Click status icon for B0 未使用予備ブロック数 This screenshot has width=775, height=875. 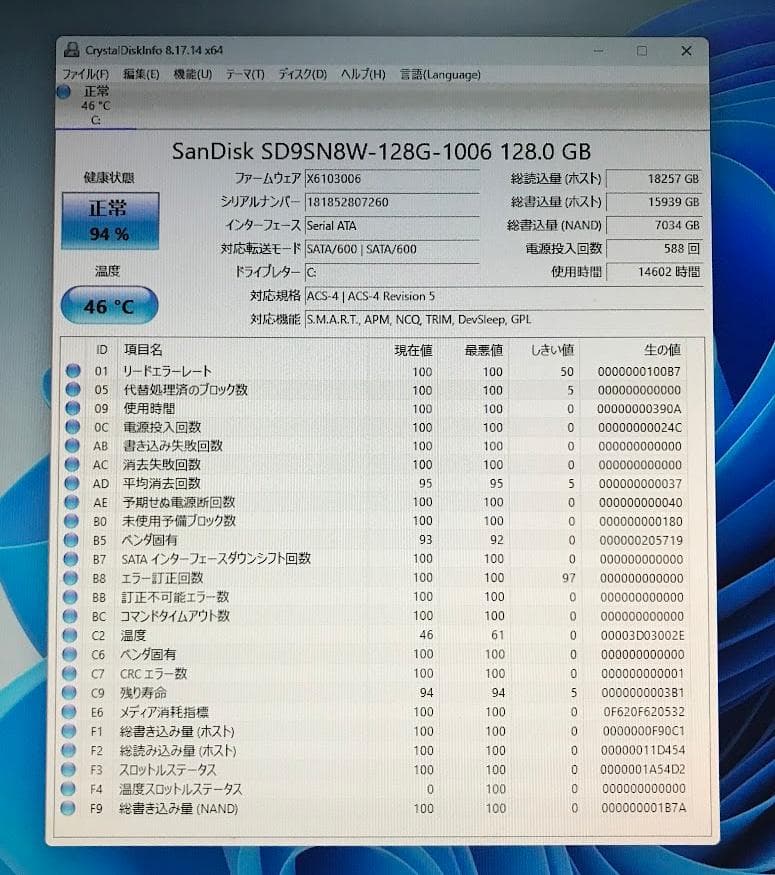tap(71, 521)
